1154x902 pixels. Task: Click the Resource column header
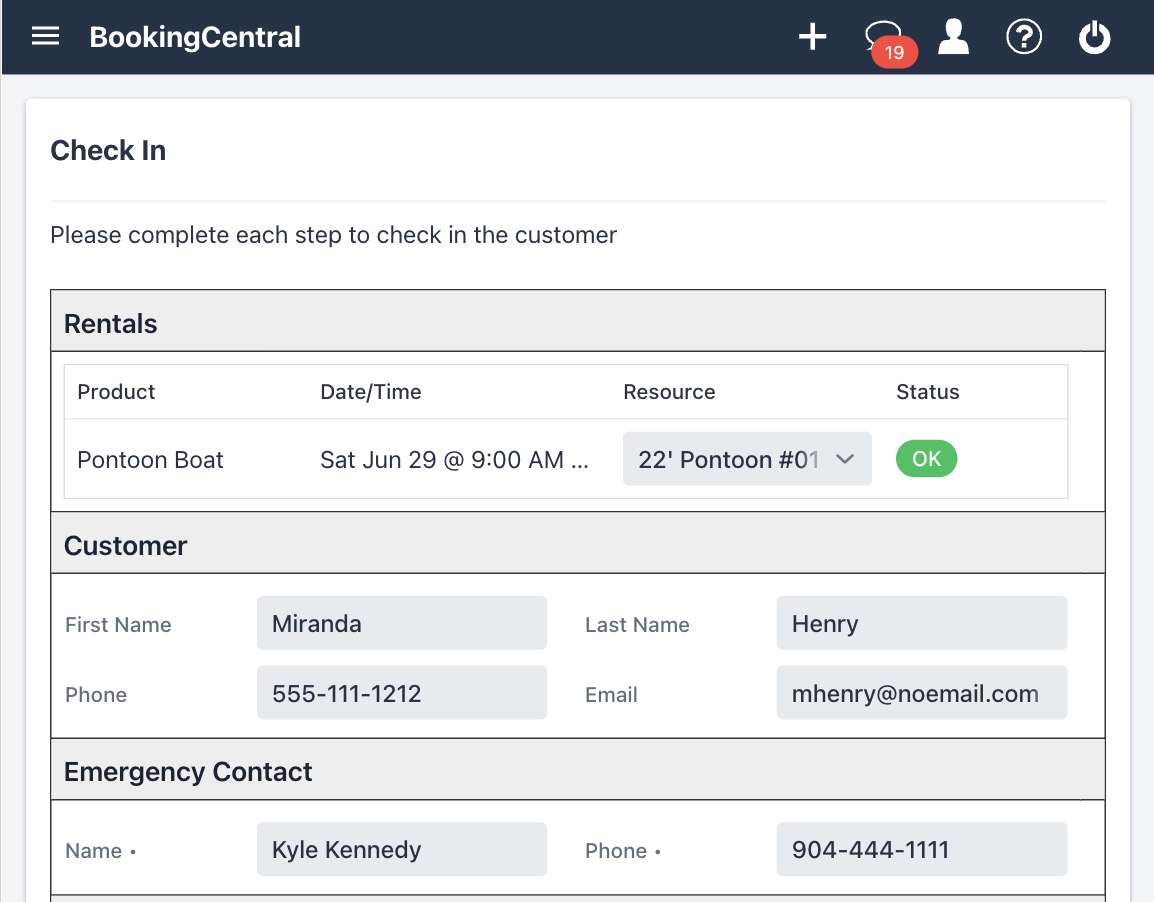coord(669,391)
